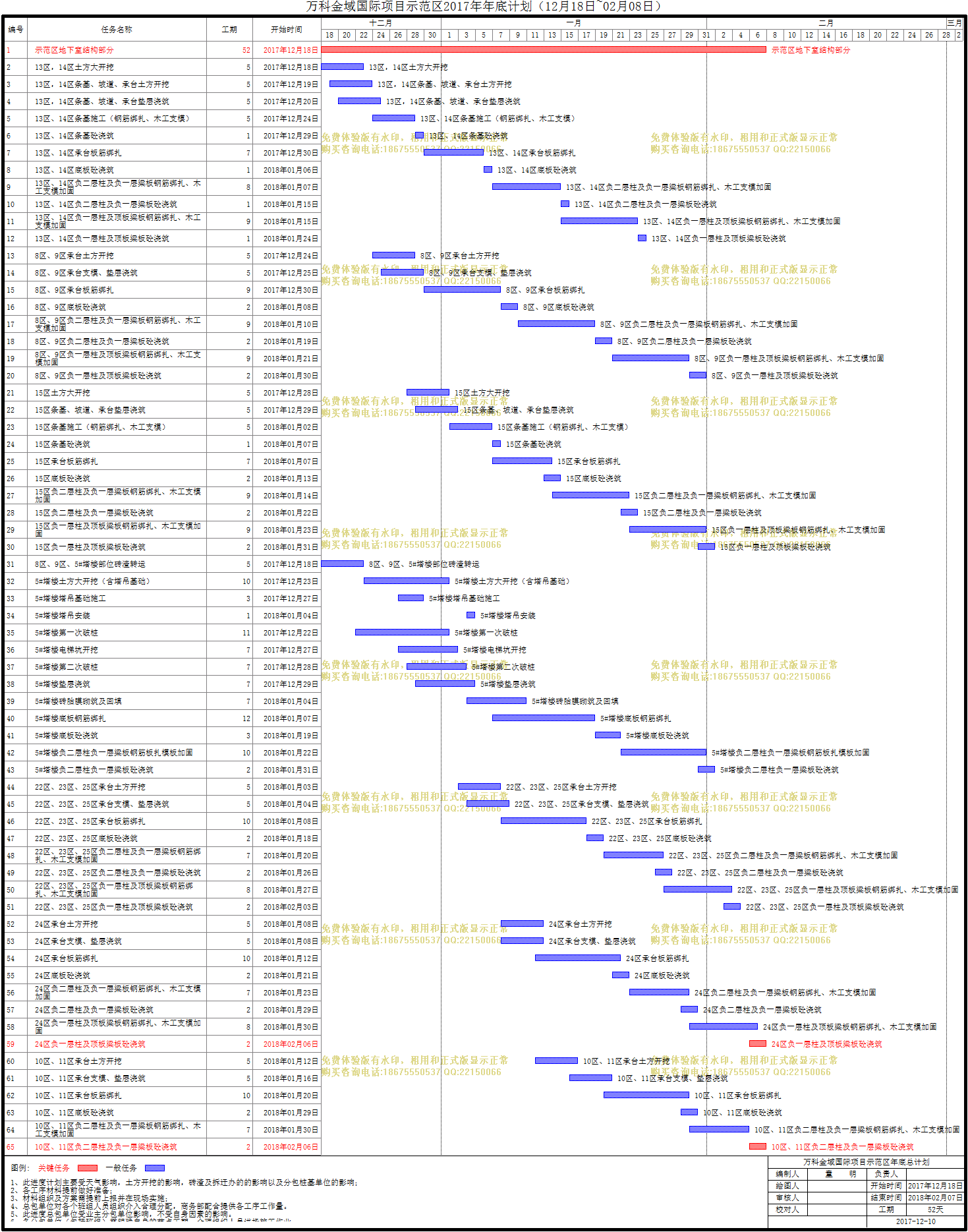Select the Gantt bar for 10区、11区承台板钢筋绑扎
This screenshot has width=968, height=1232.
coord(646,1095)
